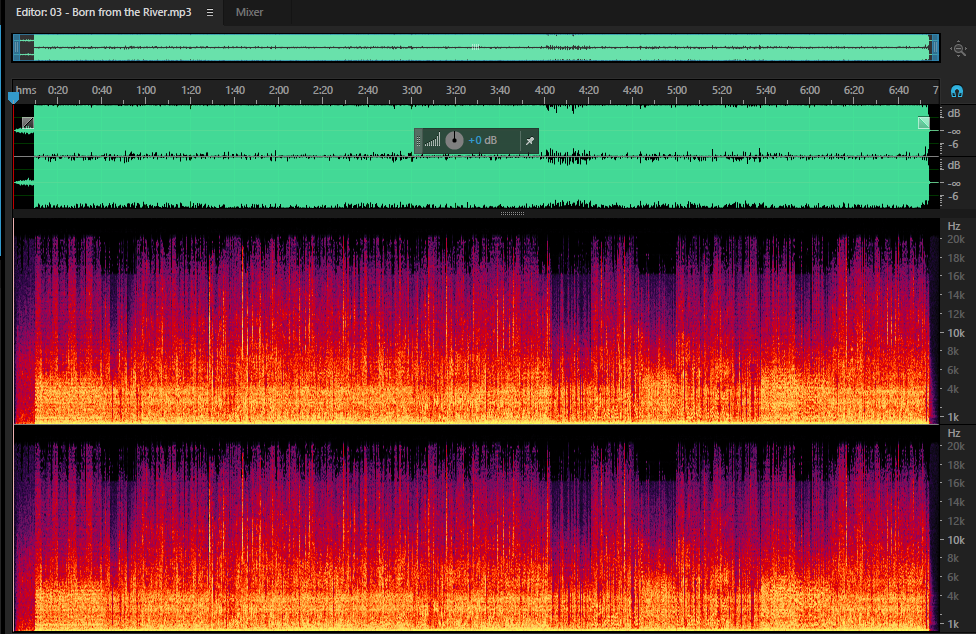976x634 pixels.
Task: Click the 1:40 mark on the time ruler
Action: (235, 90)
